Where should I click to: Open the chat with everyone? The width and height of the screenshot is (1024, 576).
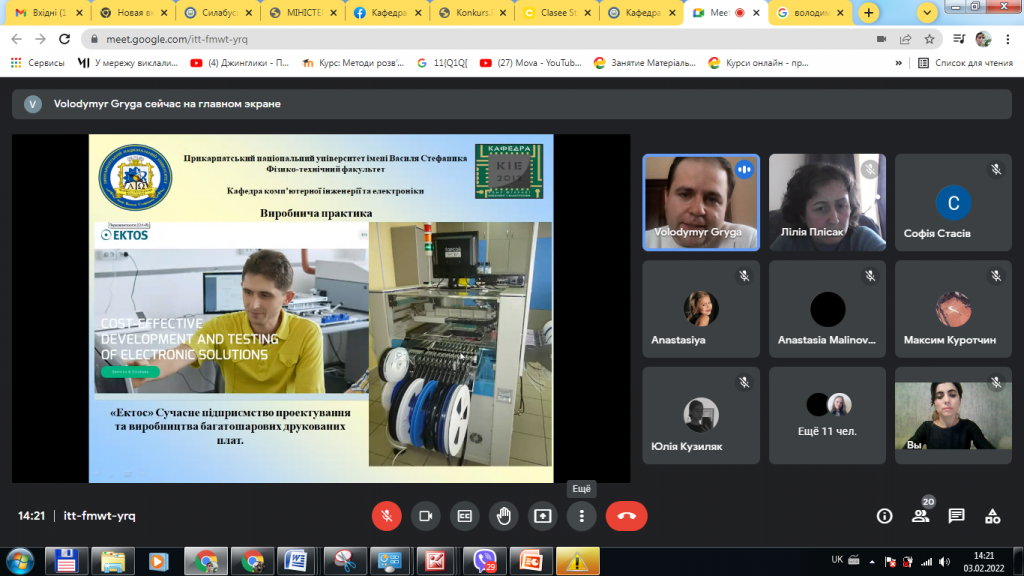click(x=957, y=516)
